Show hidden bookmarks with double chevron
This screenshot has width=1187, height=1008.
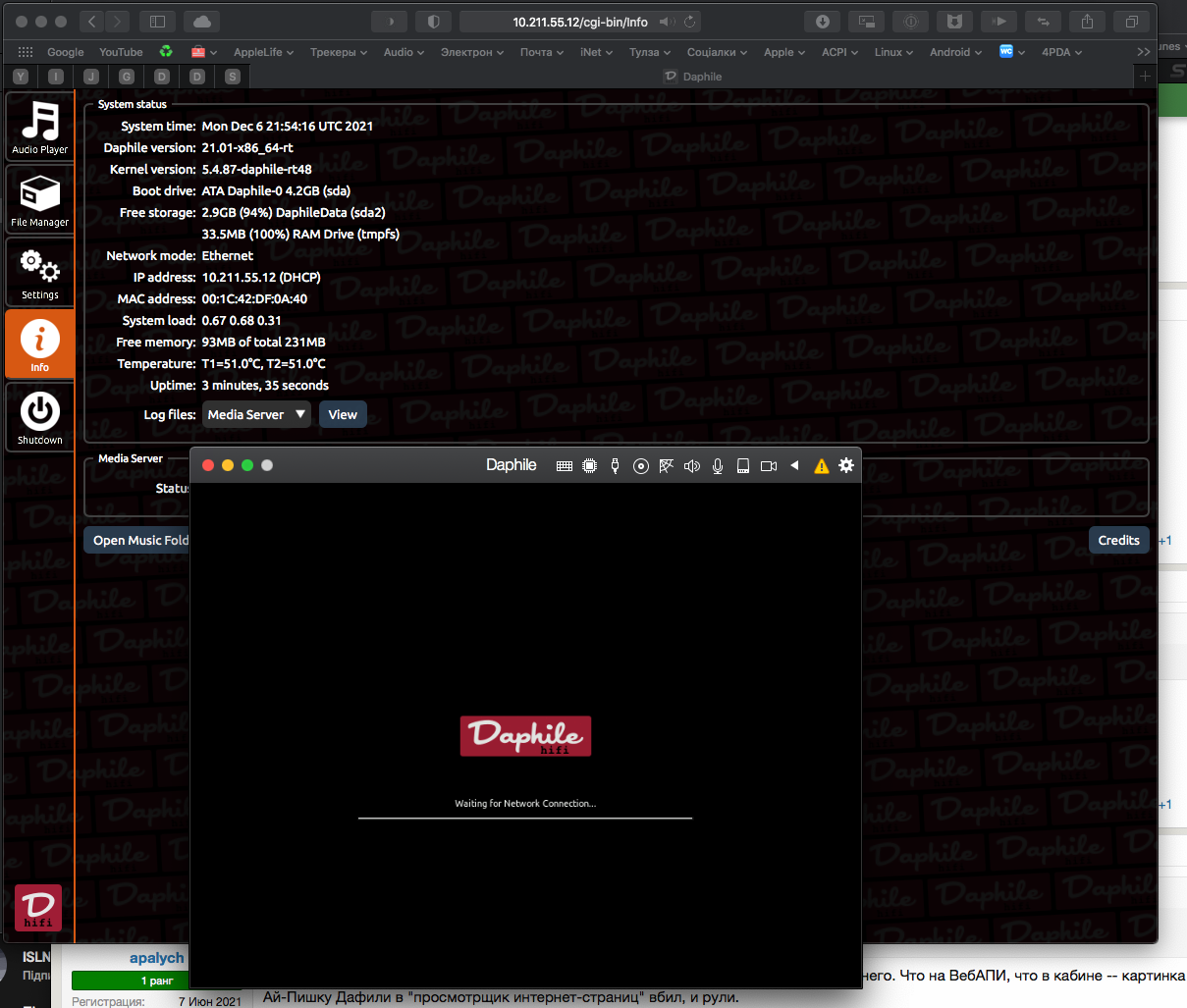(1144, 52)
